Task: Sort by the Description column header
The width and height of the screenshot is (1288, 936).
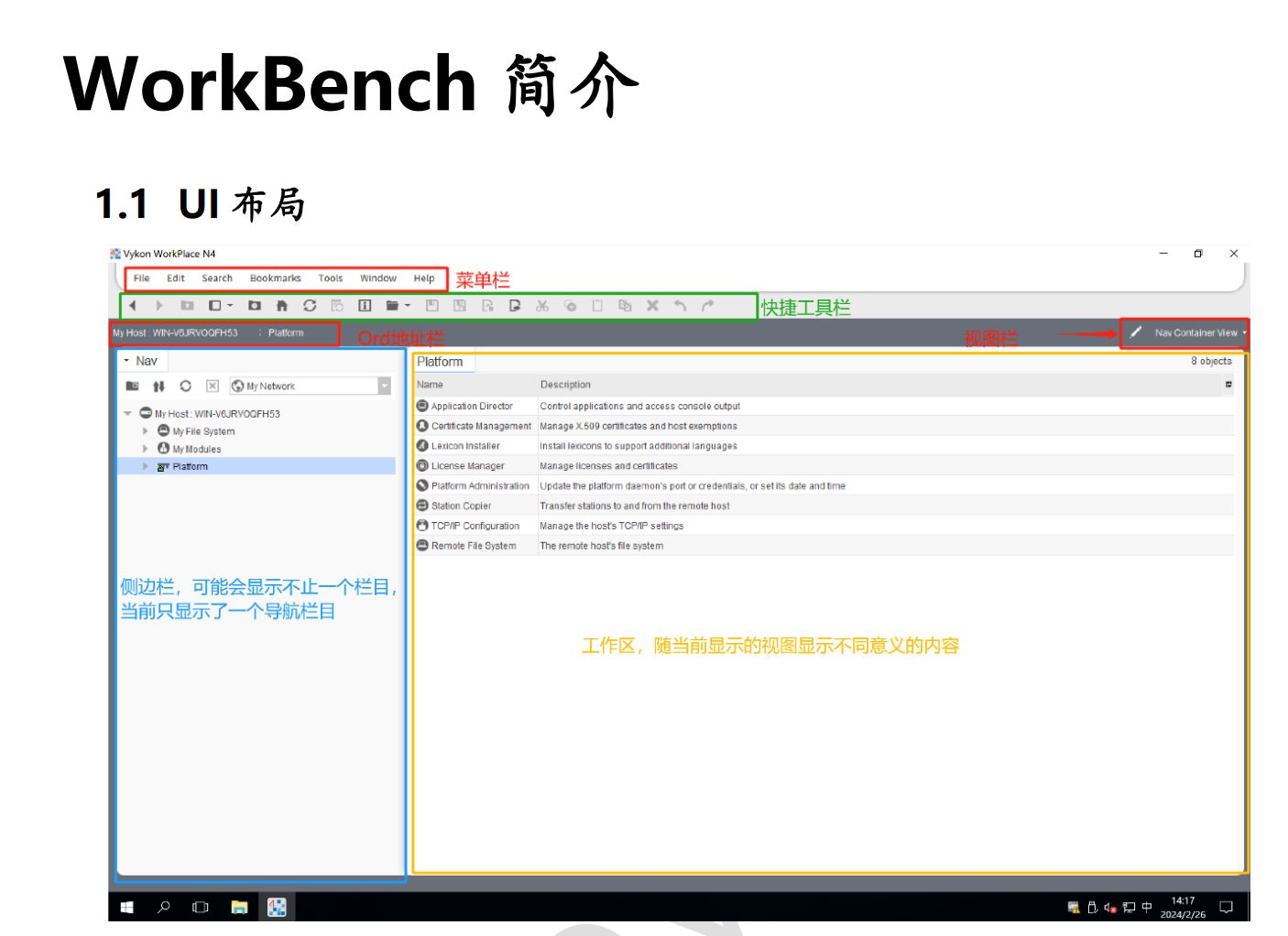Action: pyautogui.click(x=880, y=385)
